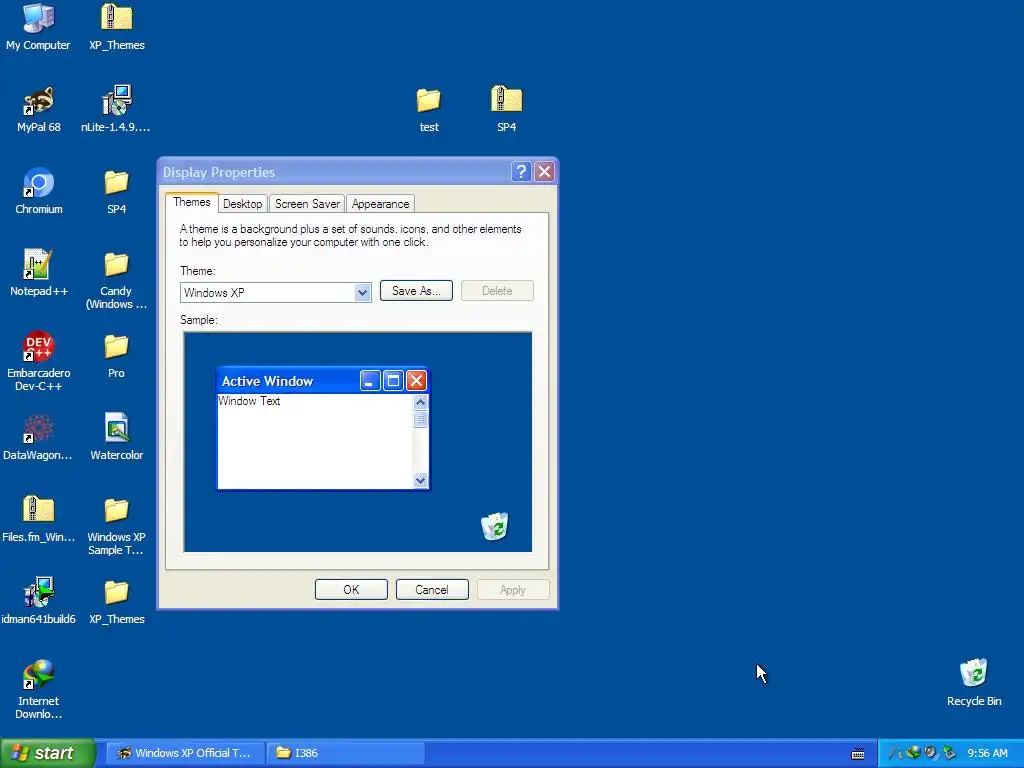The width and height of the screenshot is (1024, 768).
Task: Select the SP4 folder beside Chromium
Action: [x=116, y=191]
